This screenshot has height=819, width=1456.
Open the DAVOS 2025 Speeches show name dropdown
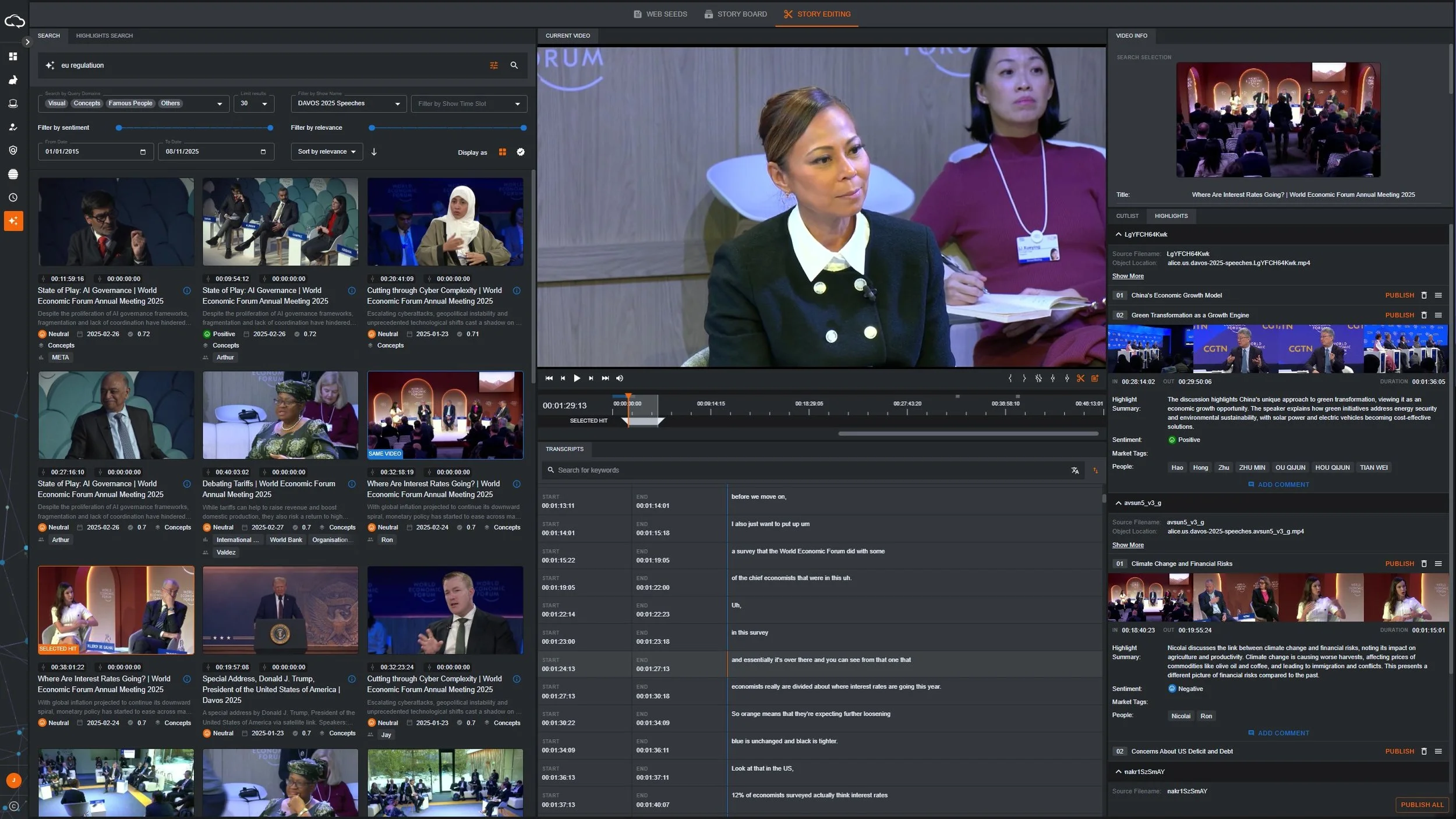point(347,103)
